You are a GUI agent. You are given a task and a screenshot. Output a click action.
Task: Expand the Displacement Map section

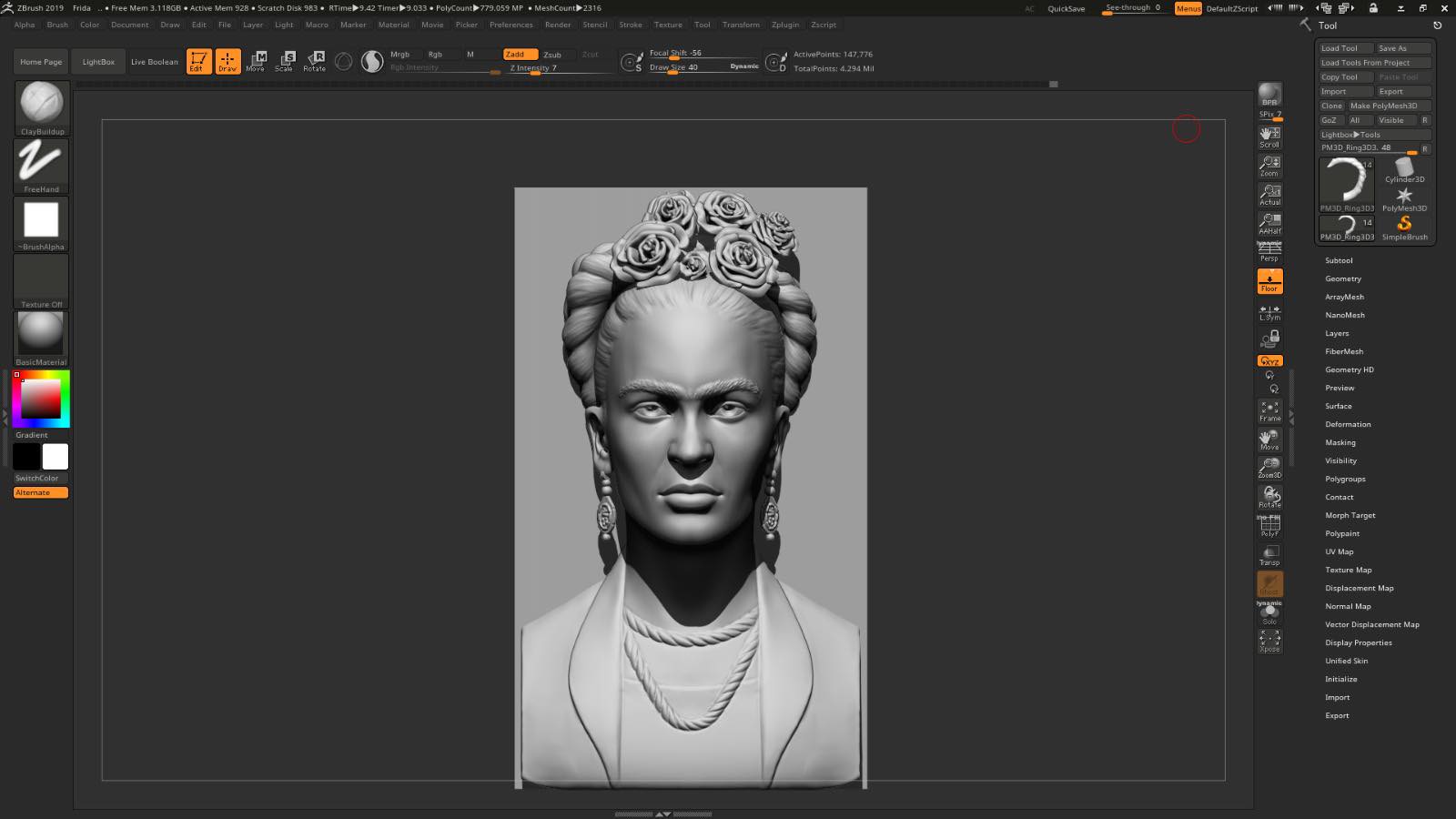(1360, 588)
